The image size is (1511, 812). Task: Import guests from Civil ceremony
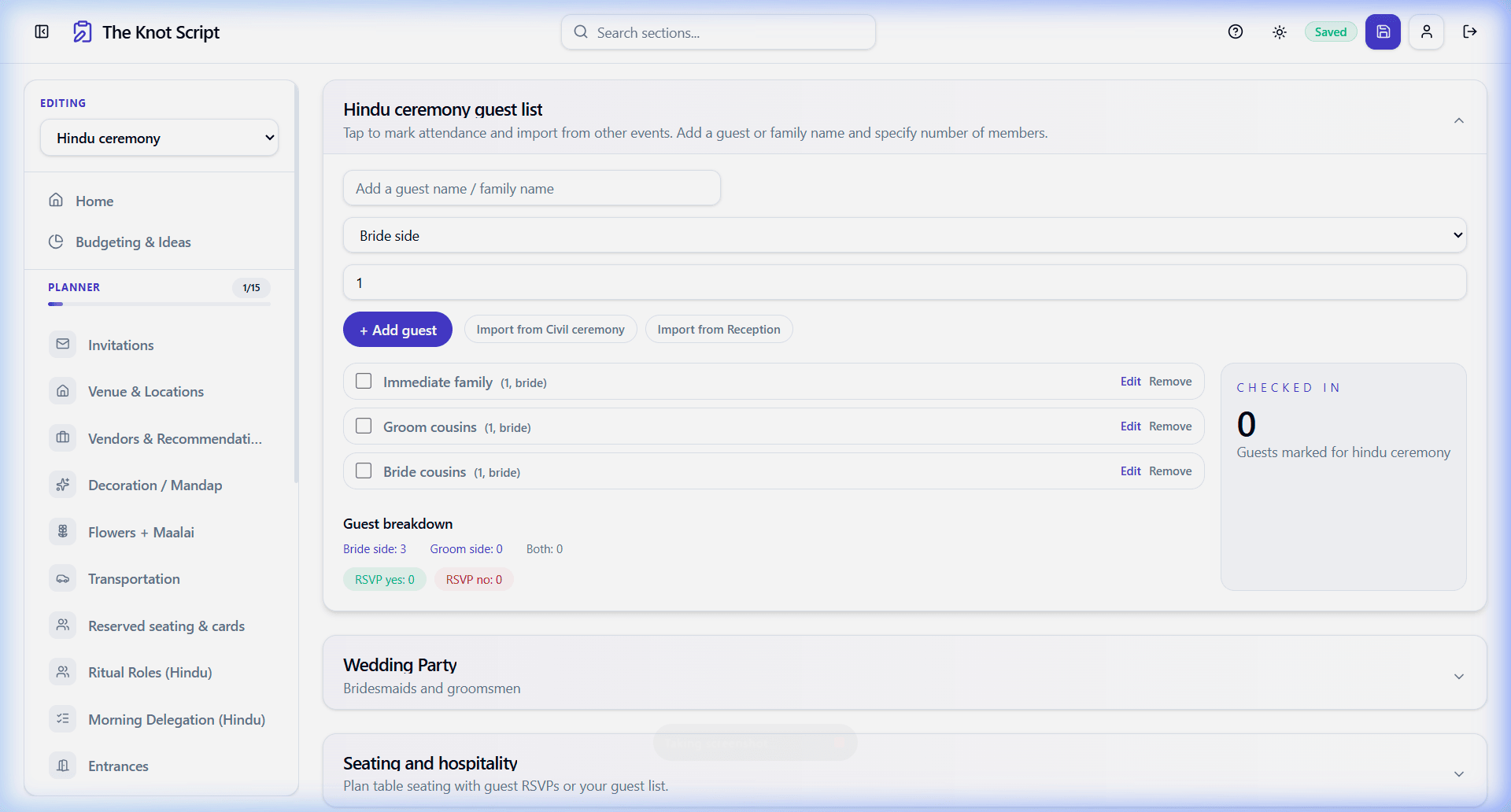click(550, 329)
